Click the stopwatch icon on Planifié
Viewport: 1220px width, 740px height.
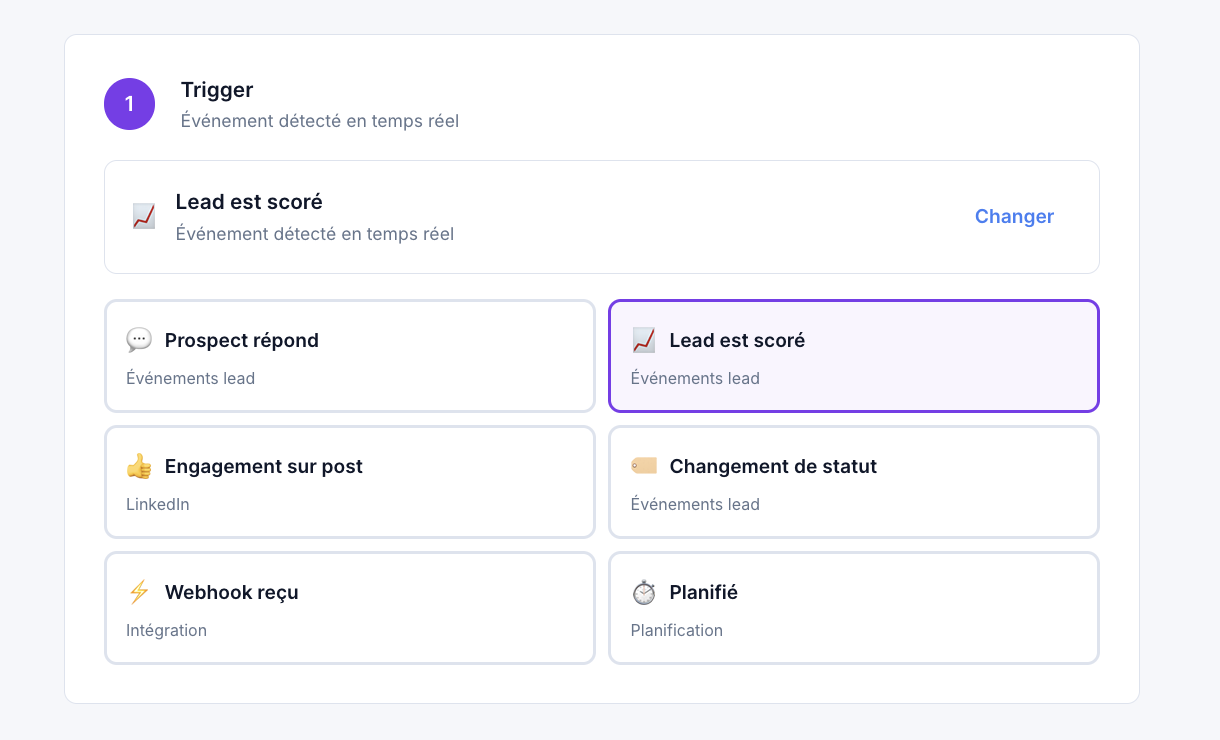tap(644, 592)
